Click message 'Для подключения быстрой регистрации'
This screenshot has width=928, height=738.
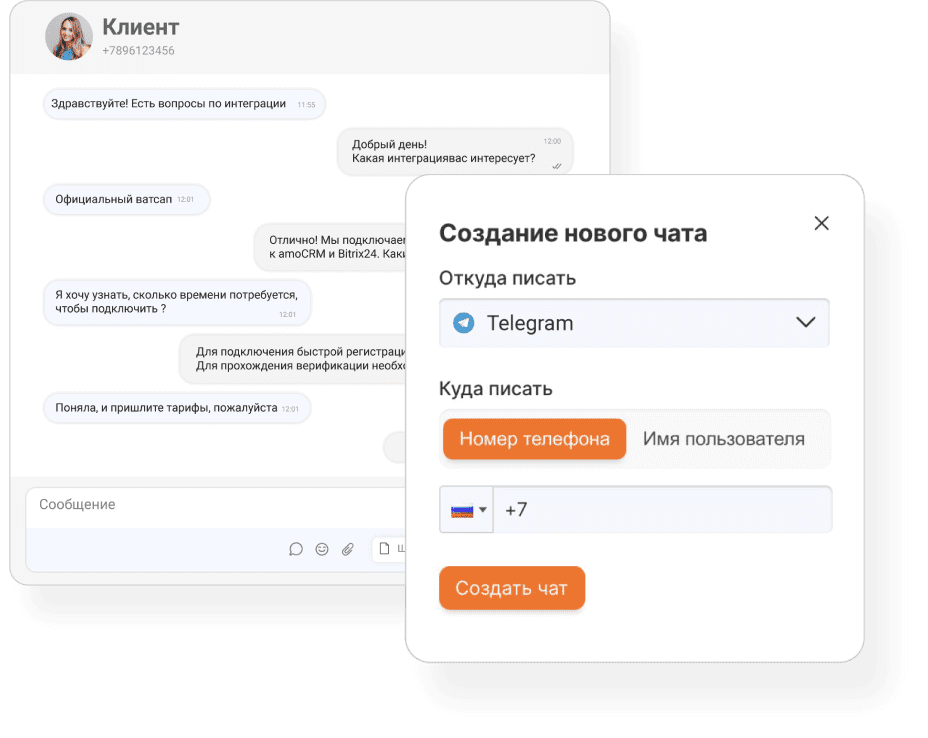tap(293, 359)
